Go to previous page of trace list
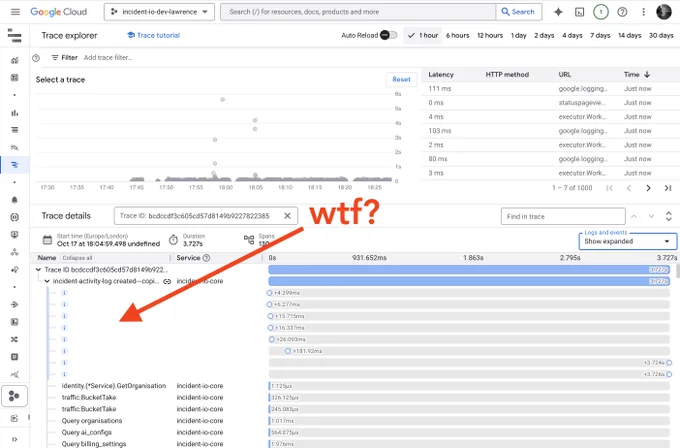Viewport: 680px width, 448px height. click(629, 188)
